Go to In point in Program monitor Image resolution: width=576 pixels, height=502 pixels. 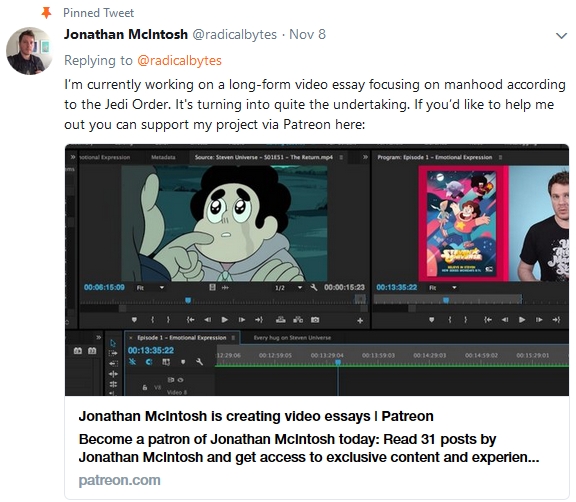488,320
